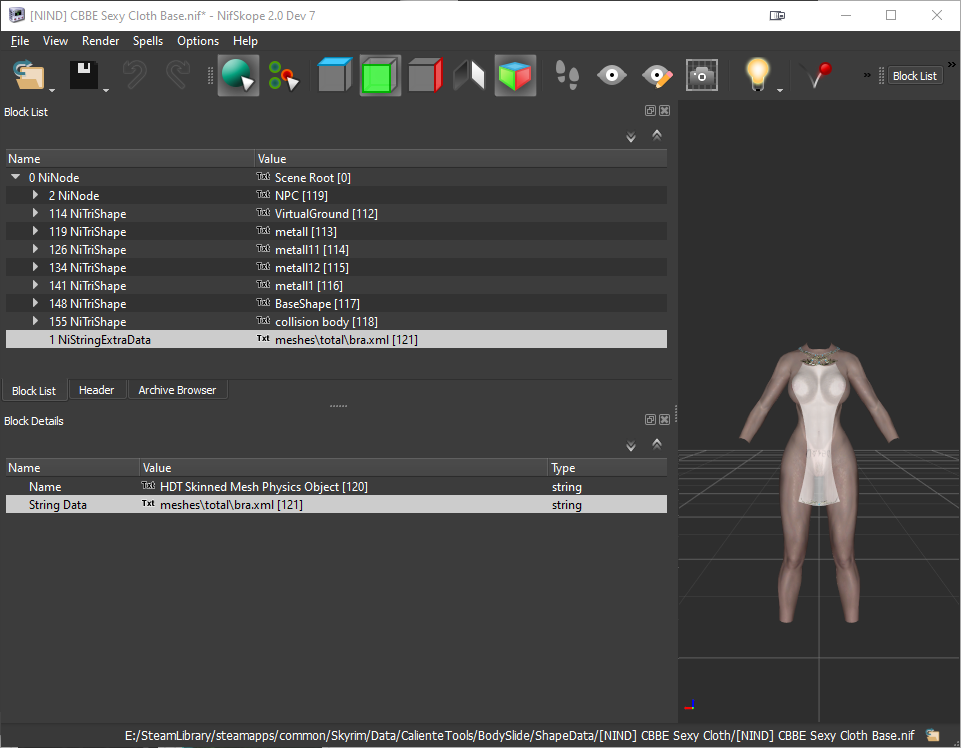Collapse the 0 NiNode Scene Root
This screenshot has height=748, width=961.
pyautogui.click(x=16, y=177)
